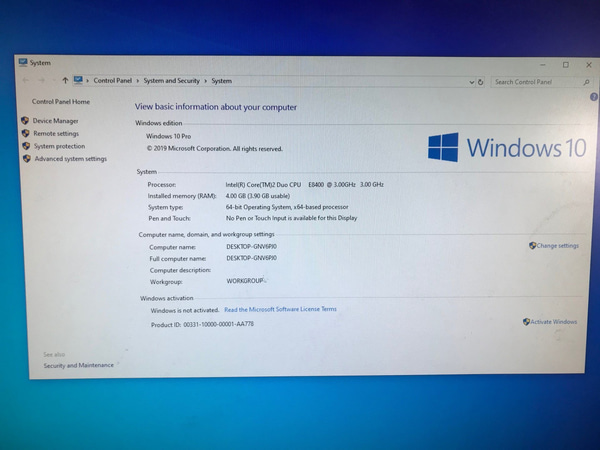Click the shield icon beside System protection

[x=26, y=146]
